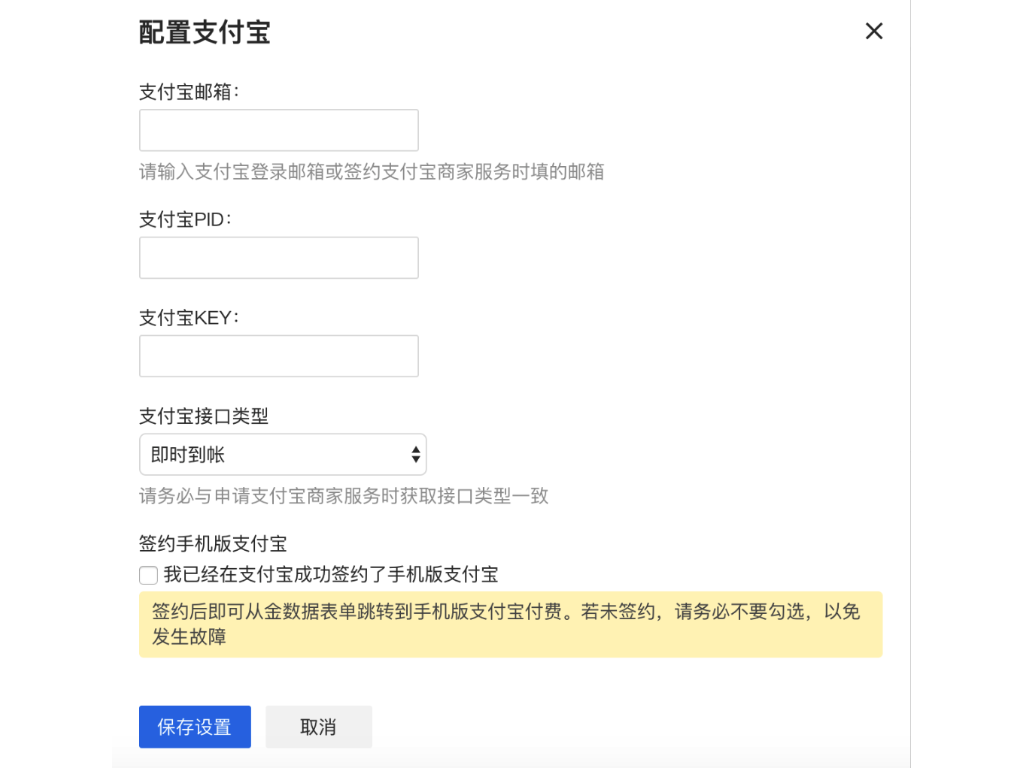Click the 签约手机版支付宝 section label
Image resolution: width=1024 pixels, height=768 pixels.
213,543
